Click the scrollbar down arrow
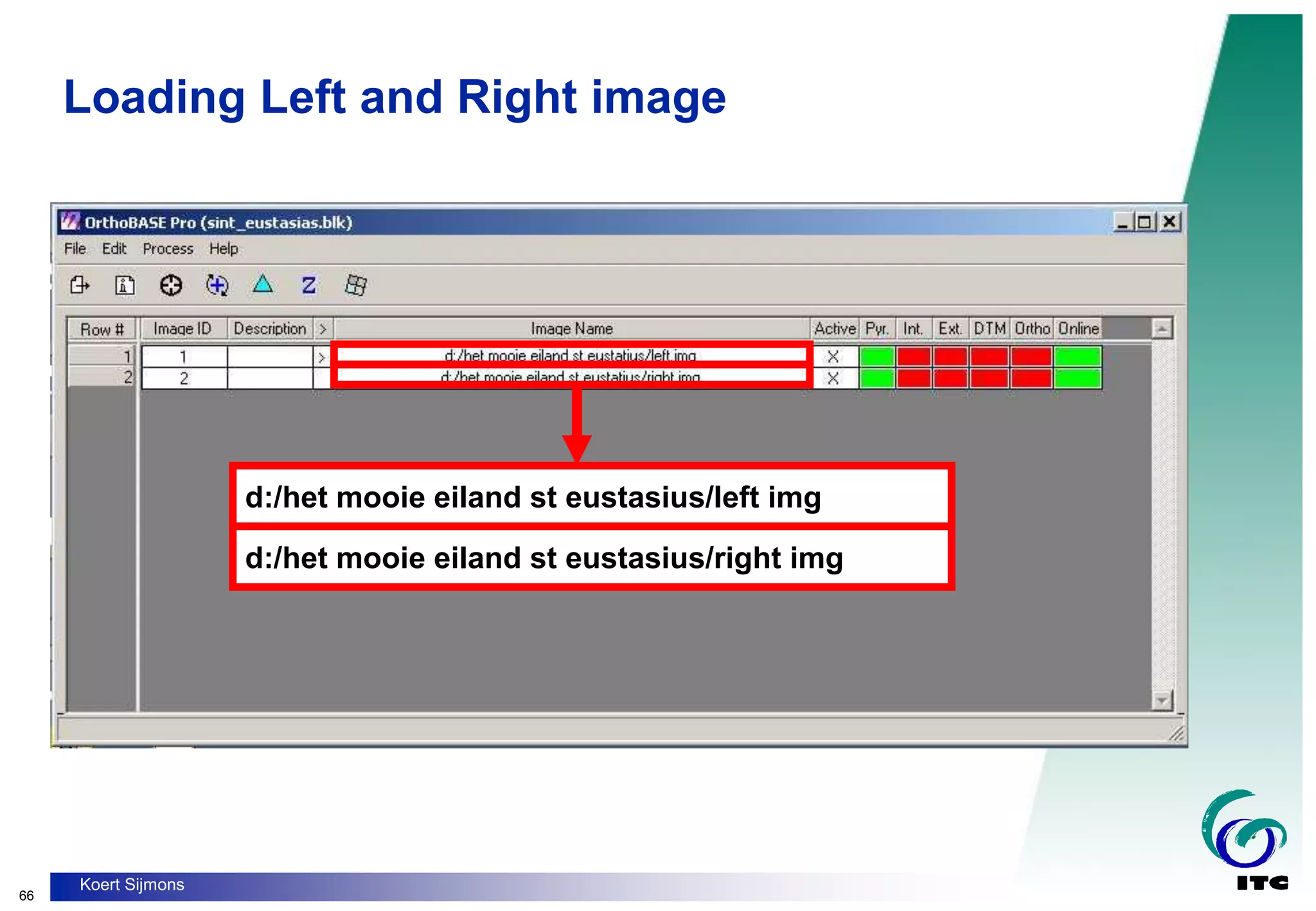 point(1162,700)
